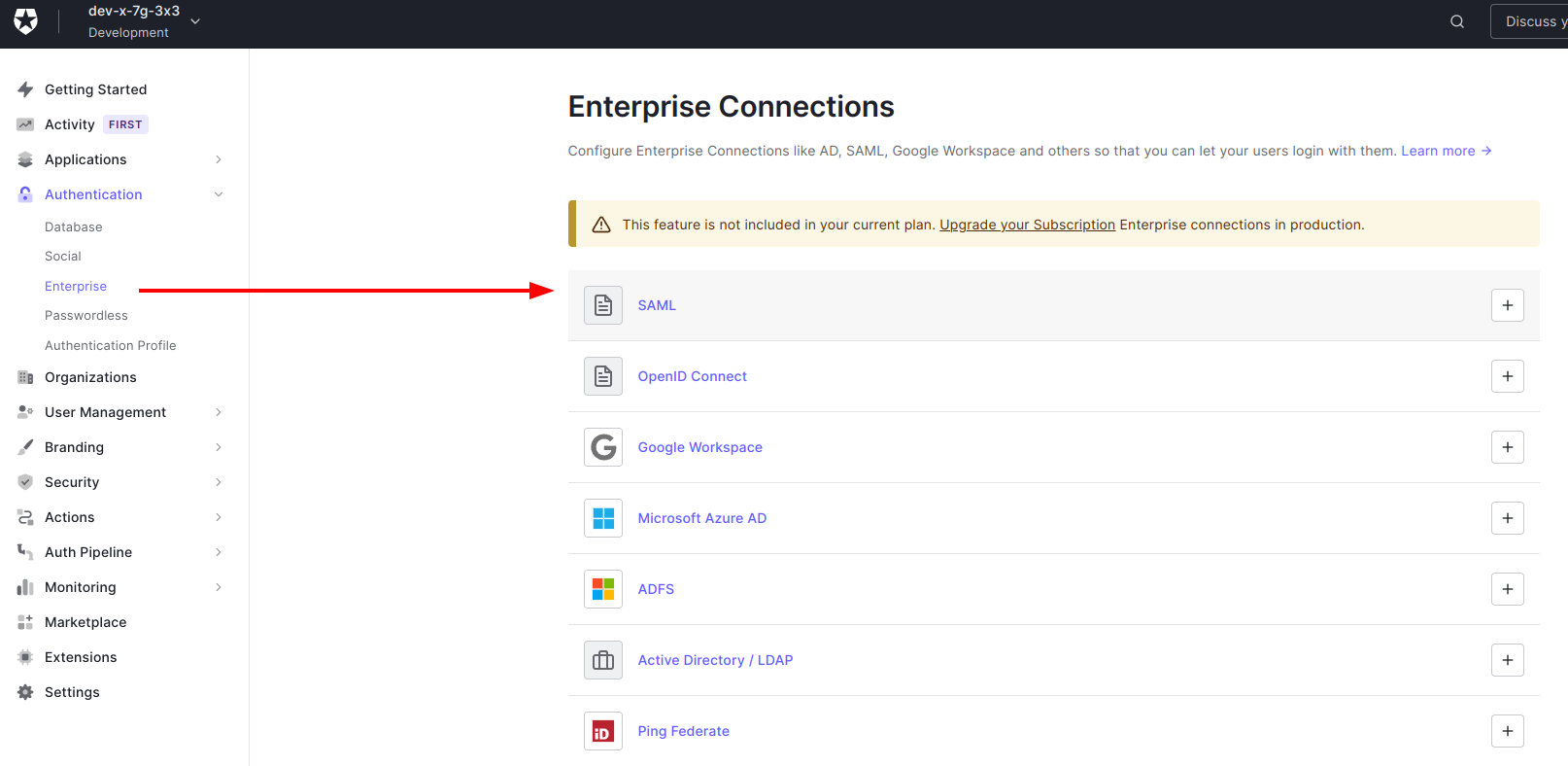Click the User Management people icon
1568x766 pixels.
tap(25, 412)
